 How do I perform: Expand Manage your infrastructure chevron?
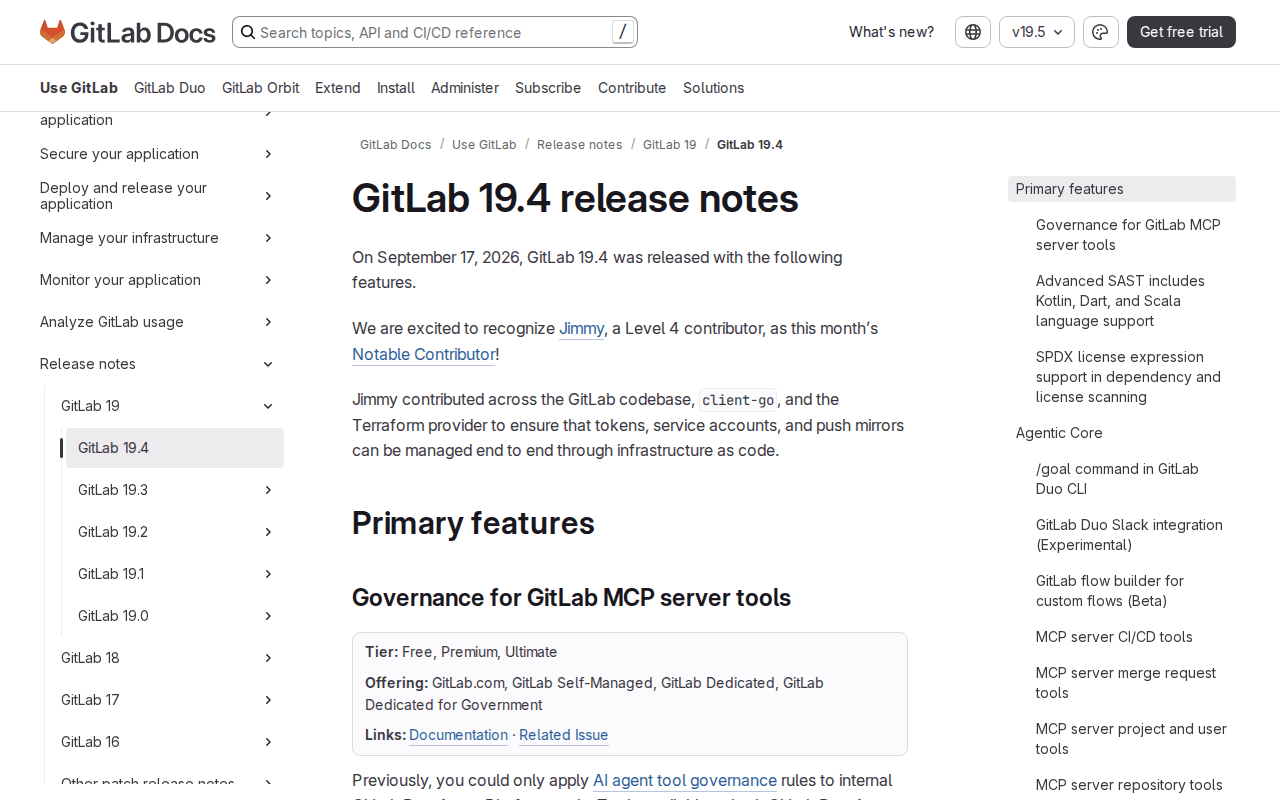coord(268,238)
